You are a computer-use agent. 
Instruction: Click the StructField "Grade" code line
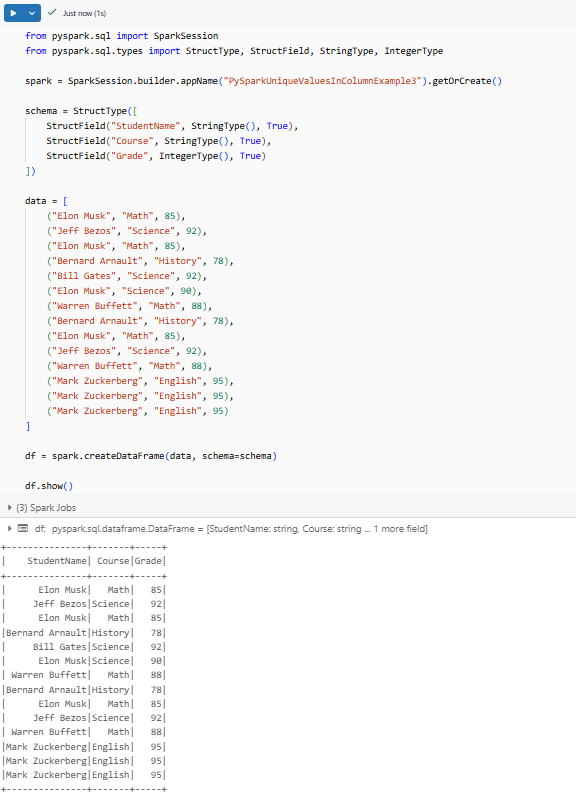pyautogui.click(x=156, y=156)
